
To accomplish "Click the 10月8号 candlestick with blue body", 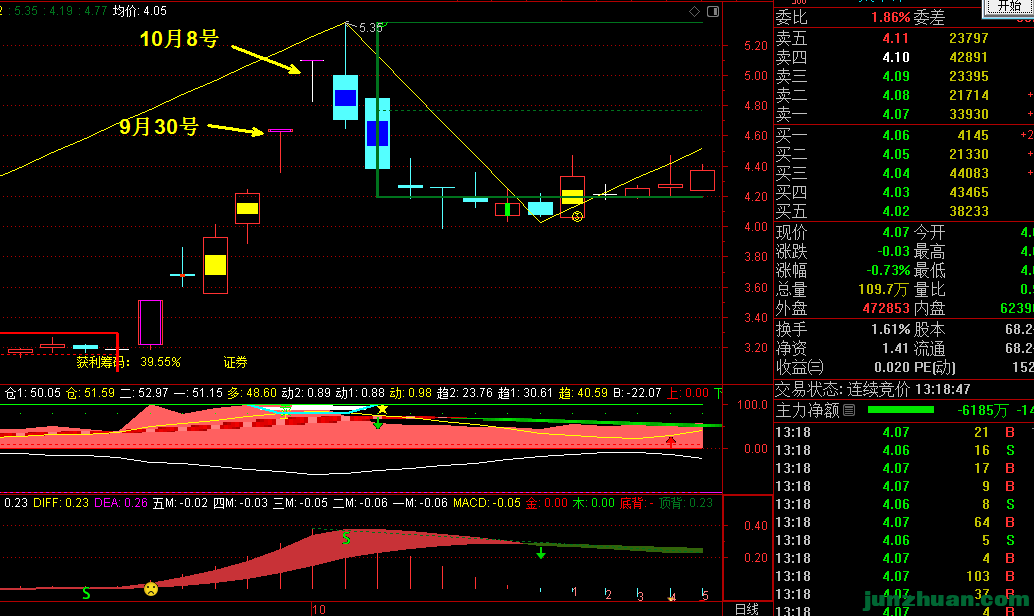I will pyautogui.click(x=345, y=97).
